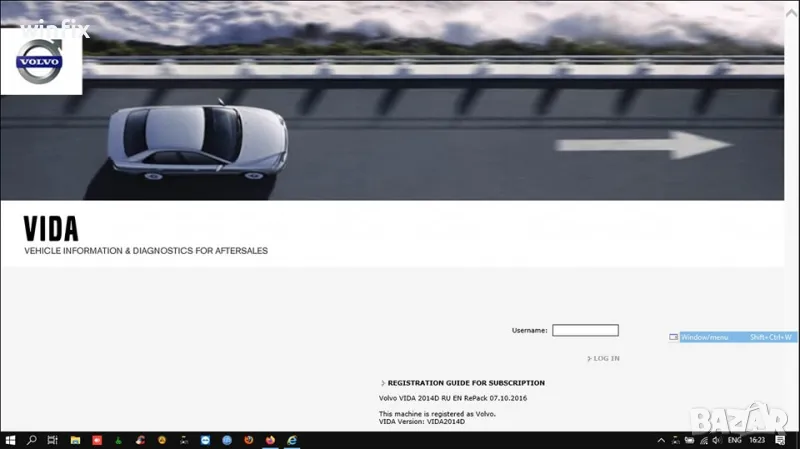Select the Window/menu entry
800x449 pixels.
pos(738,337)
